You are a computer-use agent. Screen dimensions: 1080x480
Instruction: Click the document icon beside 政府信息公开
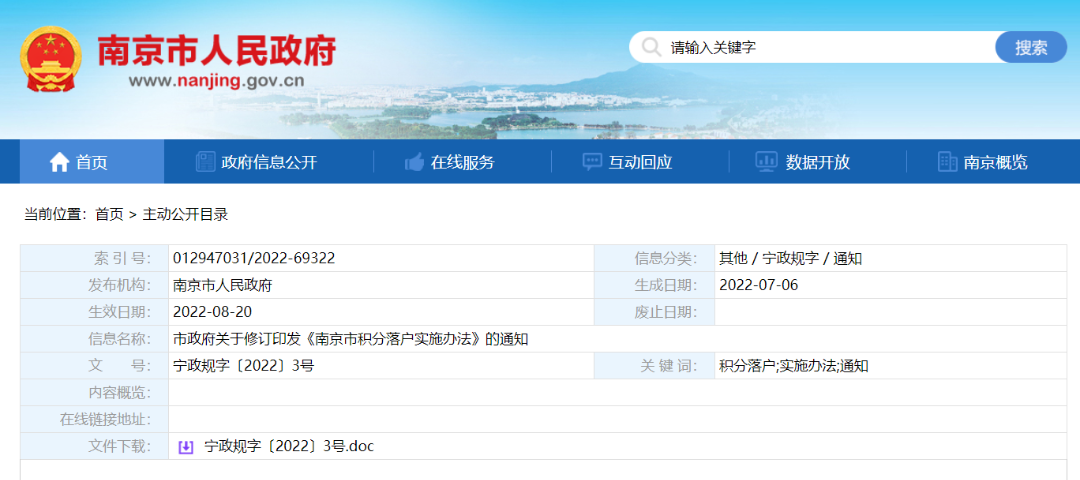point(205,162)
